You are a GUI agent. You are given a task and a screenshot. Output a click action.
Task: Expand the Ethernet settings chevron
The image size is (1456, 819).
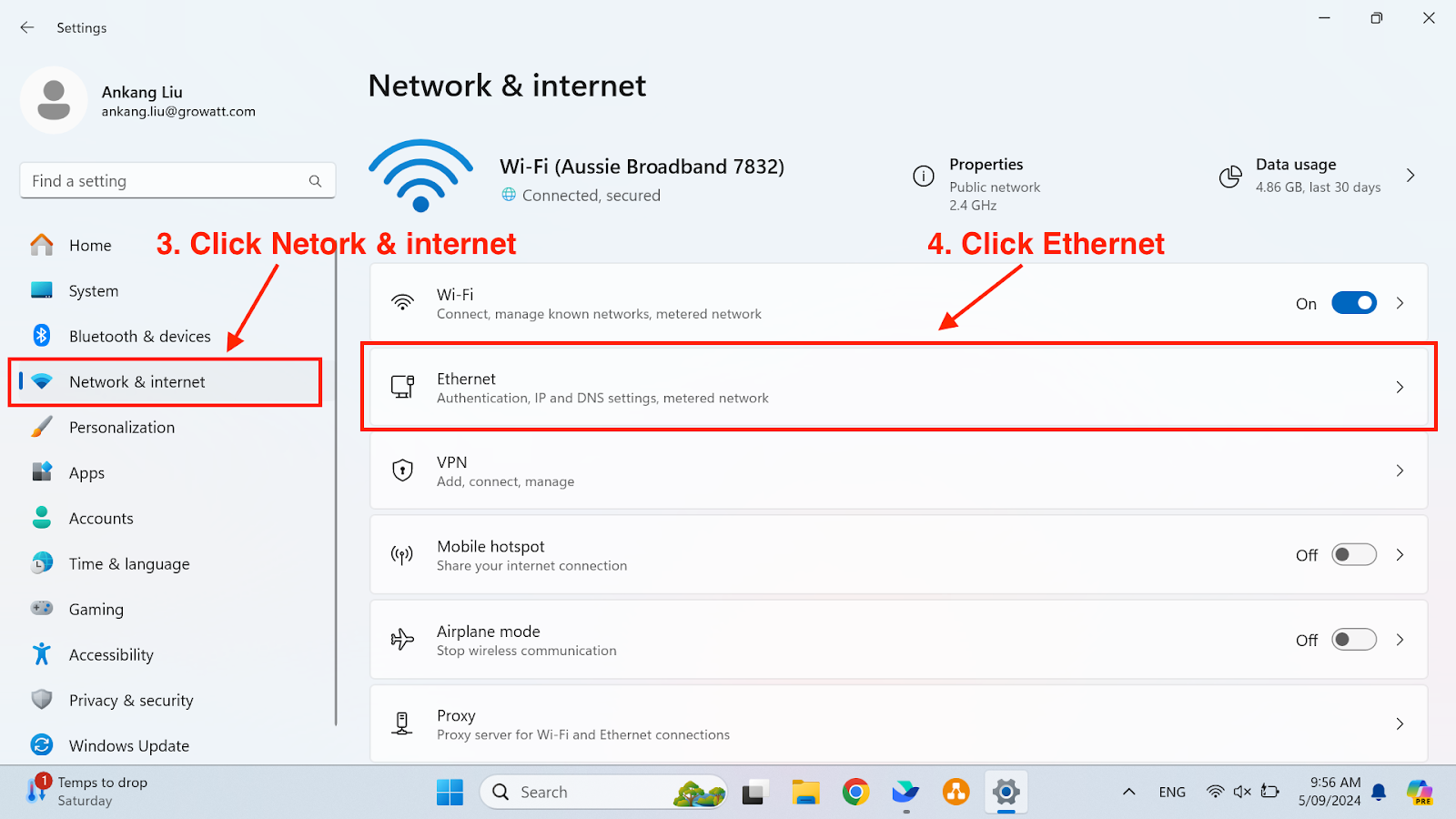click(x=1400, y=387)
